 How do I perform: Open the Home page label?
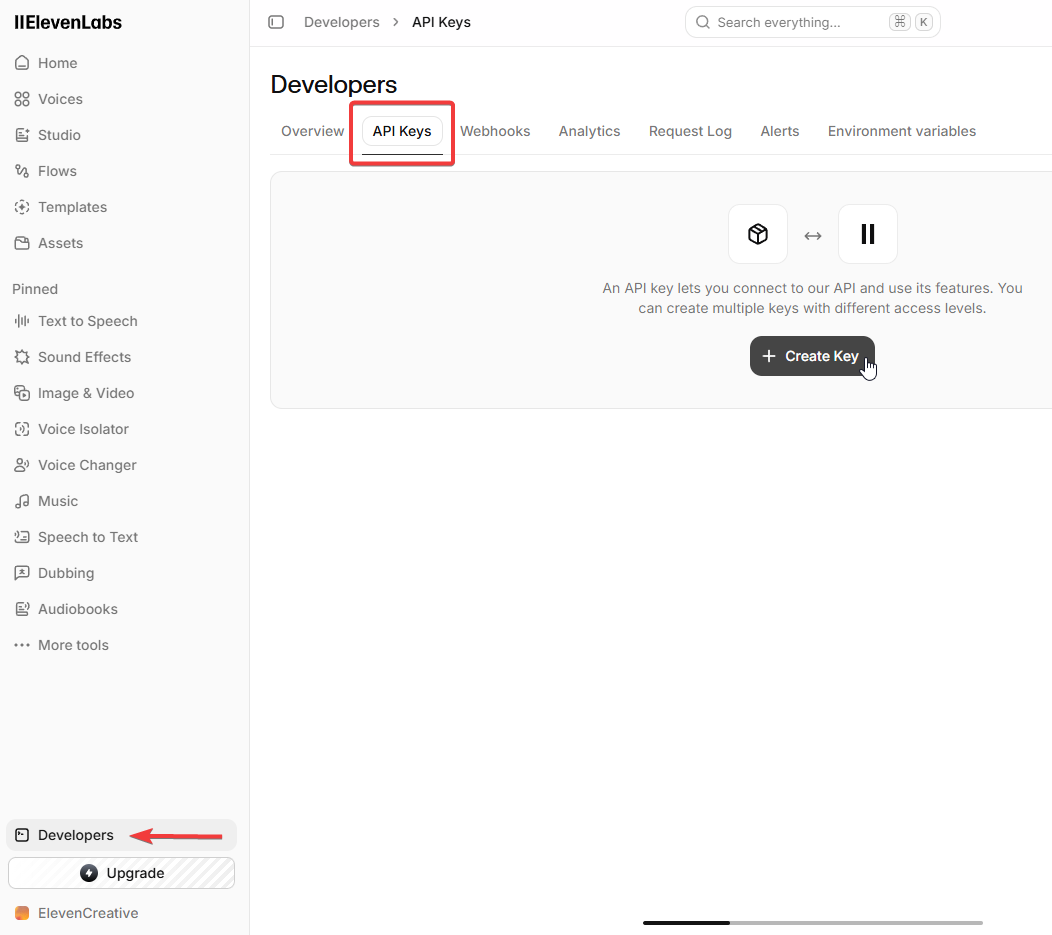[x=58, y=63]
